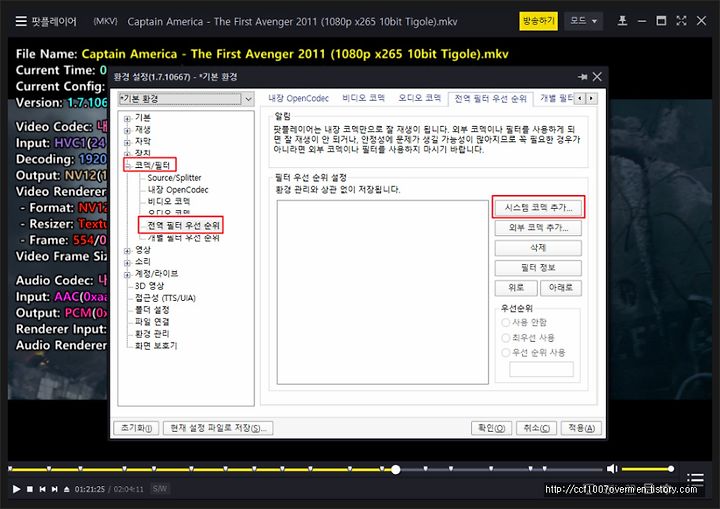Move filter up with 위로 button
This screenshot has height=509, width=720.
click(x=516, y=288)
